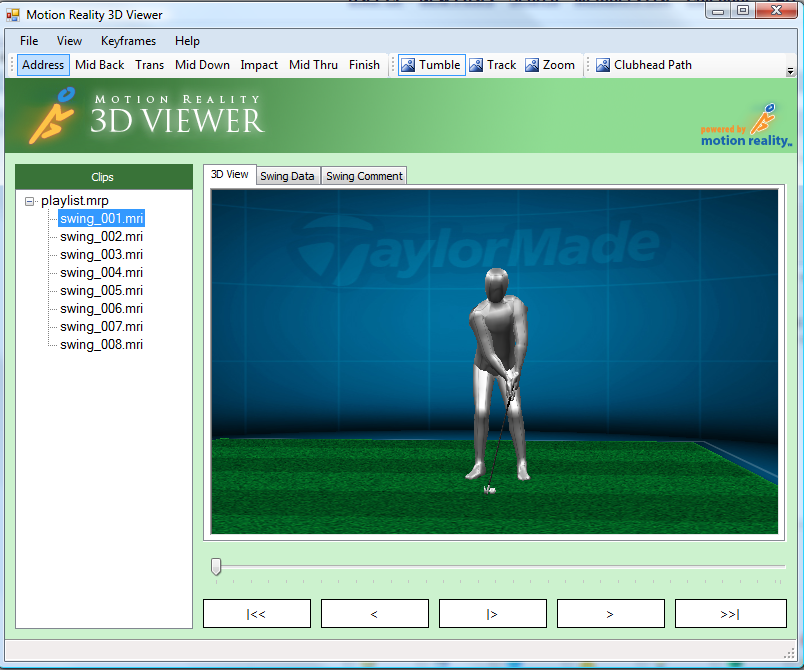Select swing_008.mri clip

[x=102, y=344]
